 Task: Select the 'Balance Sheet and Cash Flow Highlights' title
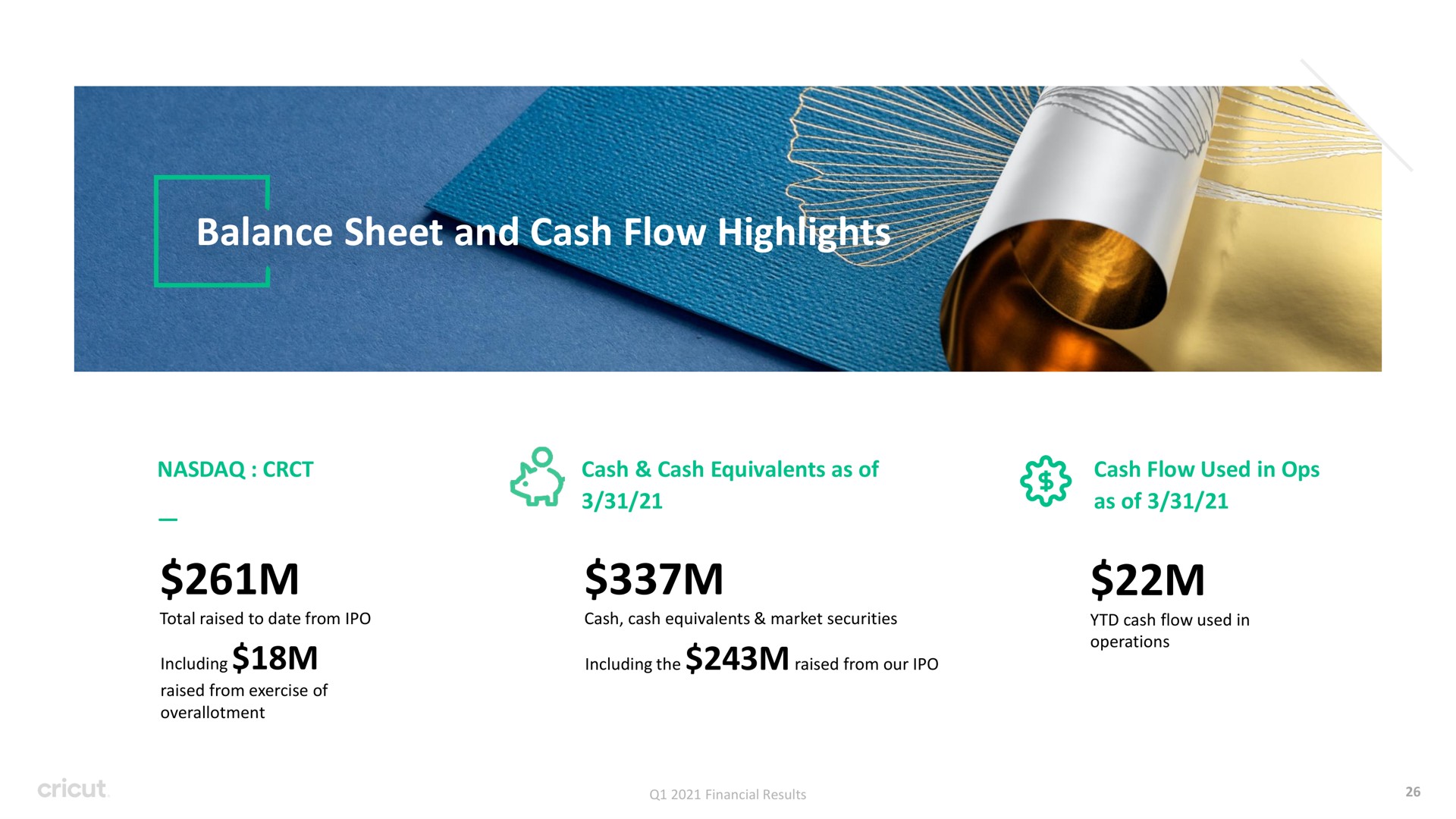(543, 232)
